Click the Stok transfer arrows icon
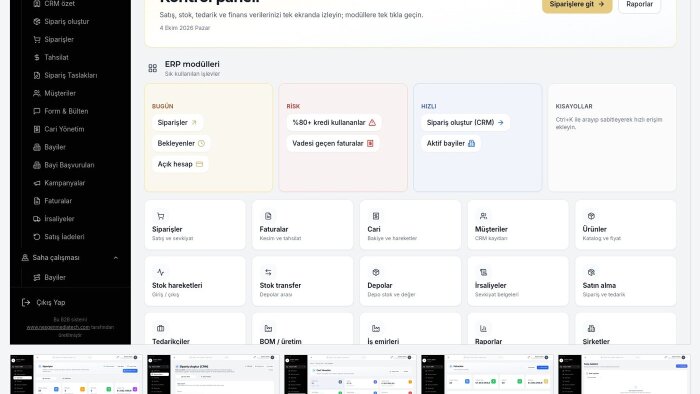Image resolution: width=700 pixels, height=394 pixels. (x=268, y=272)
